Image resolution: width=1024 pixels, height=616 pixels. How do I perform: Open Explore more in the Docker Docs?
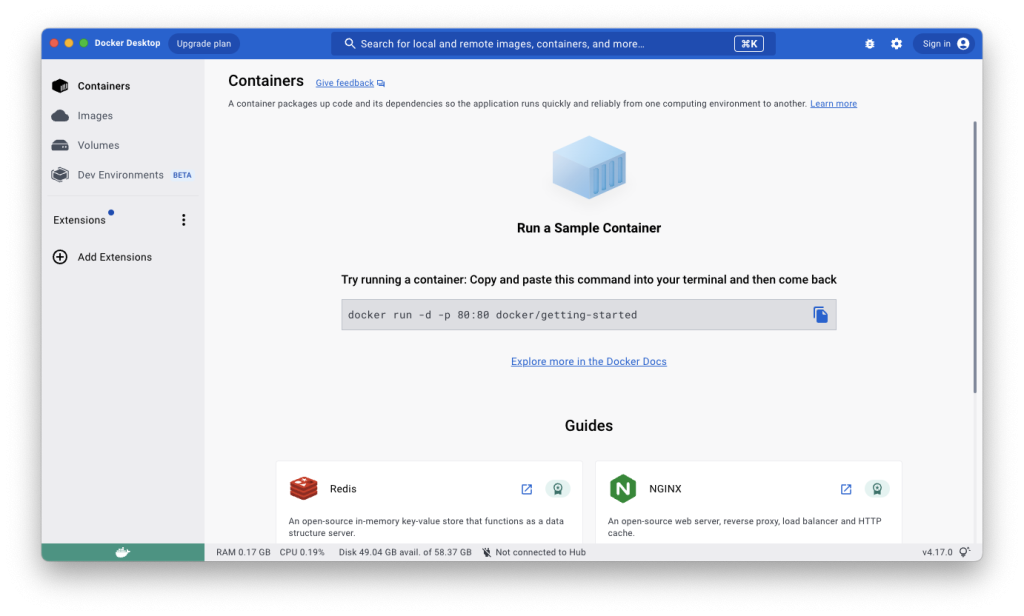point(588,362)
